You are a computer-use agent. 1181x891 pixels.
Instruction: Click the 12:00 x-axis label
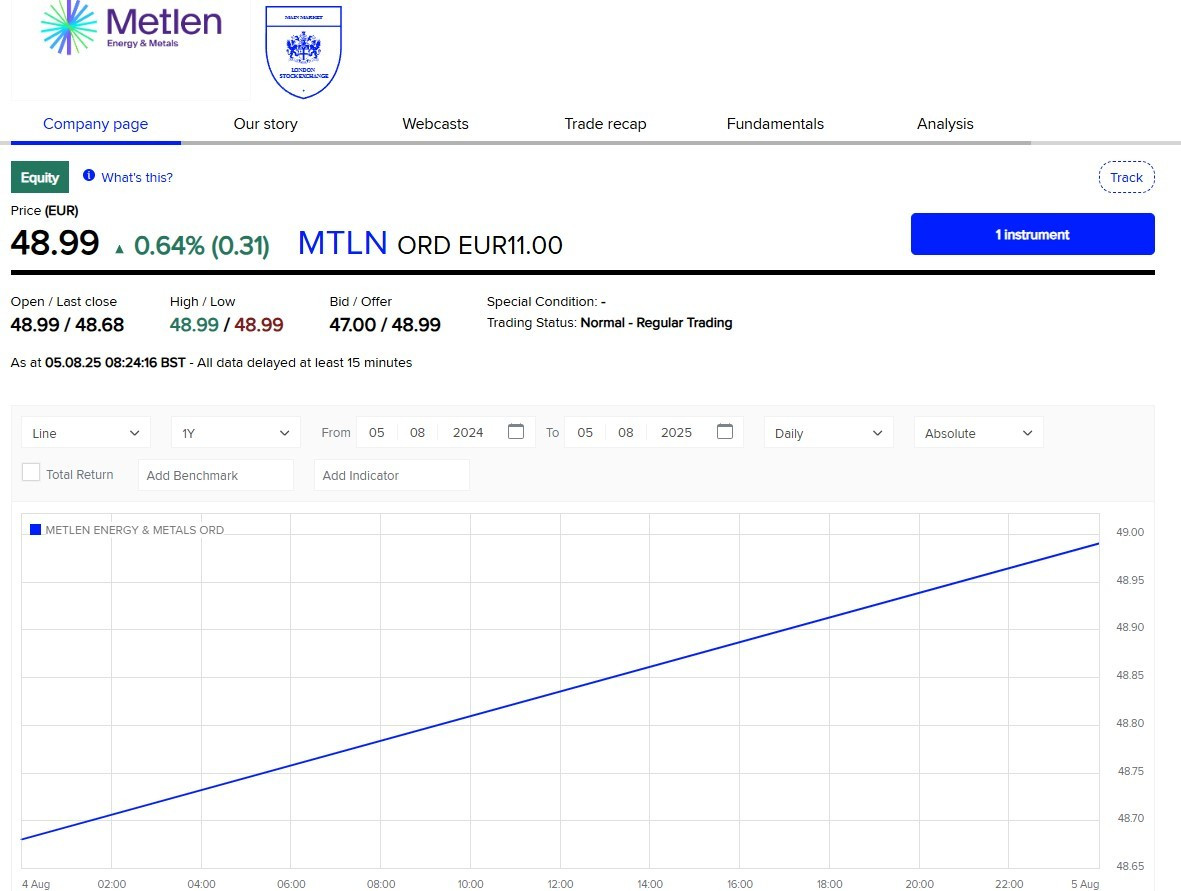point(560,883)
